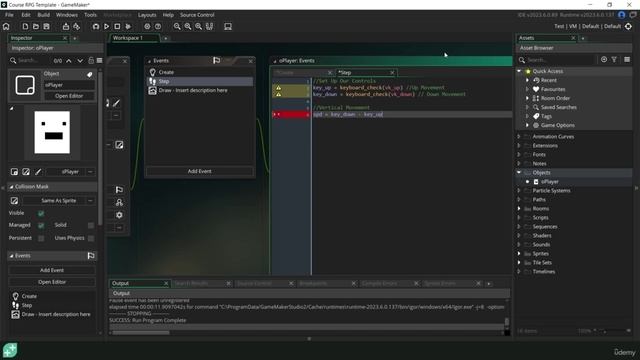The image size is (640, 360).
Task: Clean the build cache icon
Action: [x=128, y=27]
